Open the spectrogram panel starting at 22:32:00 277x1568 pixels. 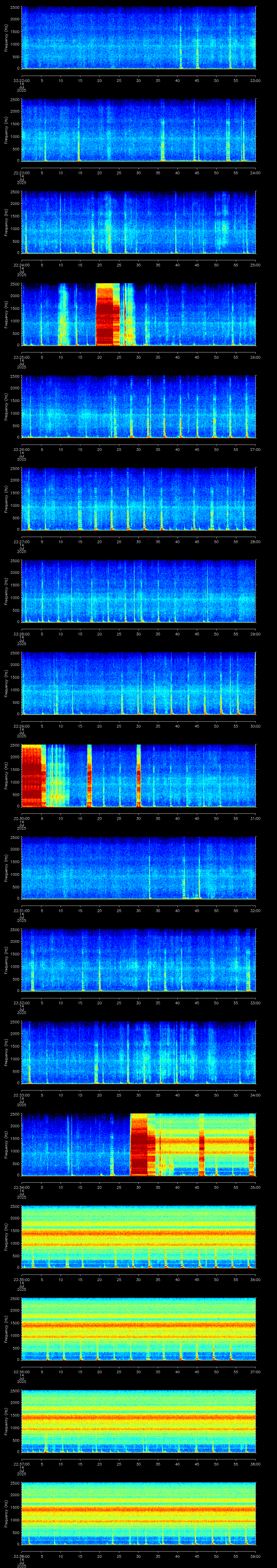pos(138,960)
